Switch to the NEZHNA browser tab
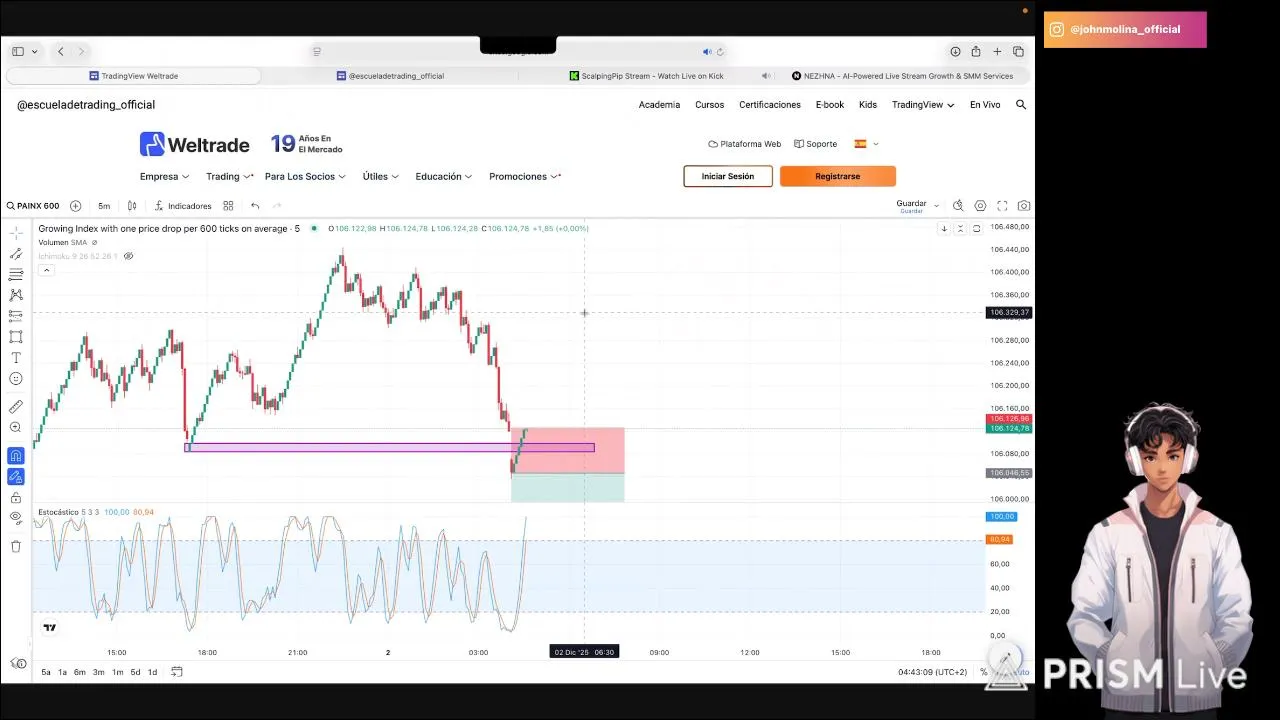The image size is (1280, 720). point(902,76)
